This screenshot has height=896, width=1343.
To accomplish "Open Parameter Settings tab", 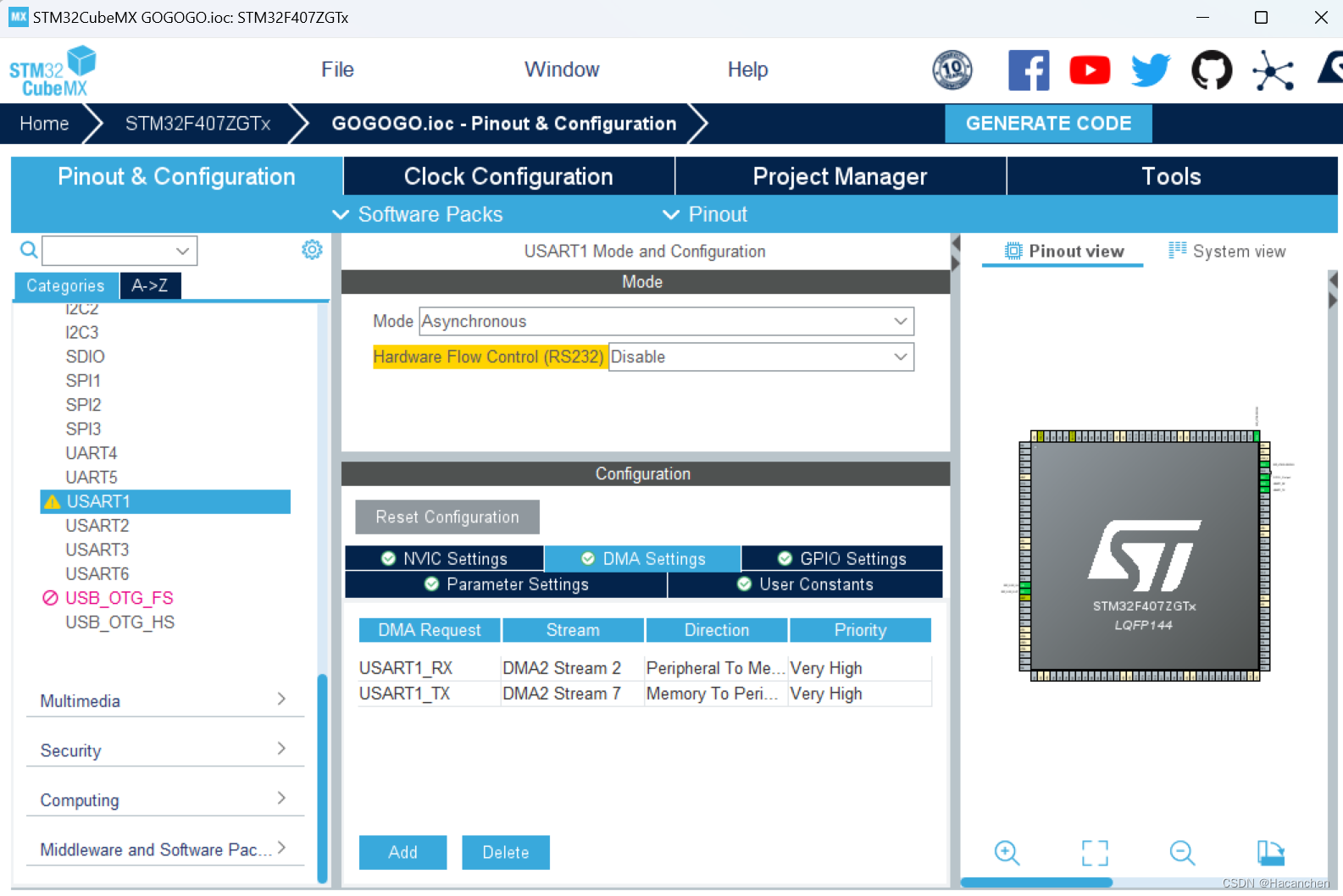I will 506,584.
